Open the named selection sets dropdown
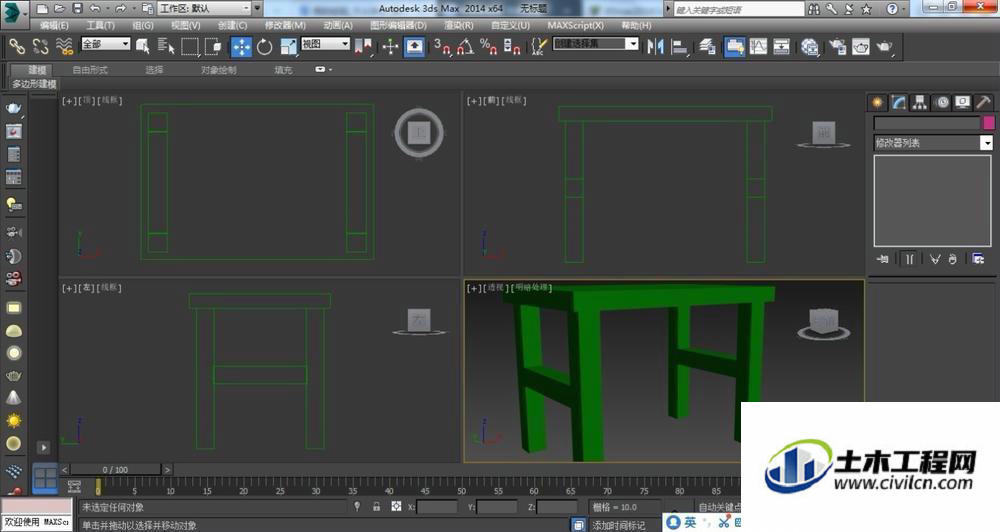 point(596,43)
